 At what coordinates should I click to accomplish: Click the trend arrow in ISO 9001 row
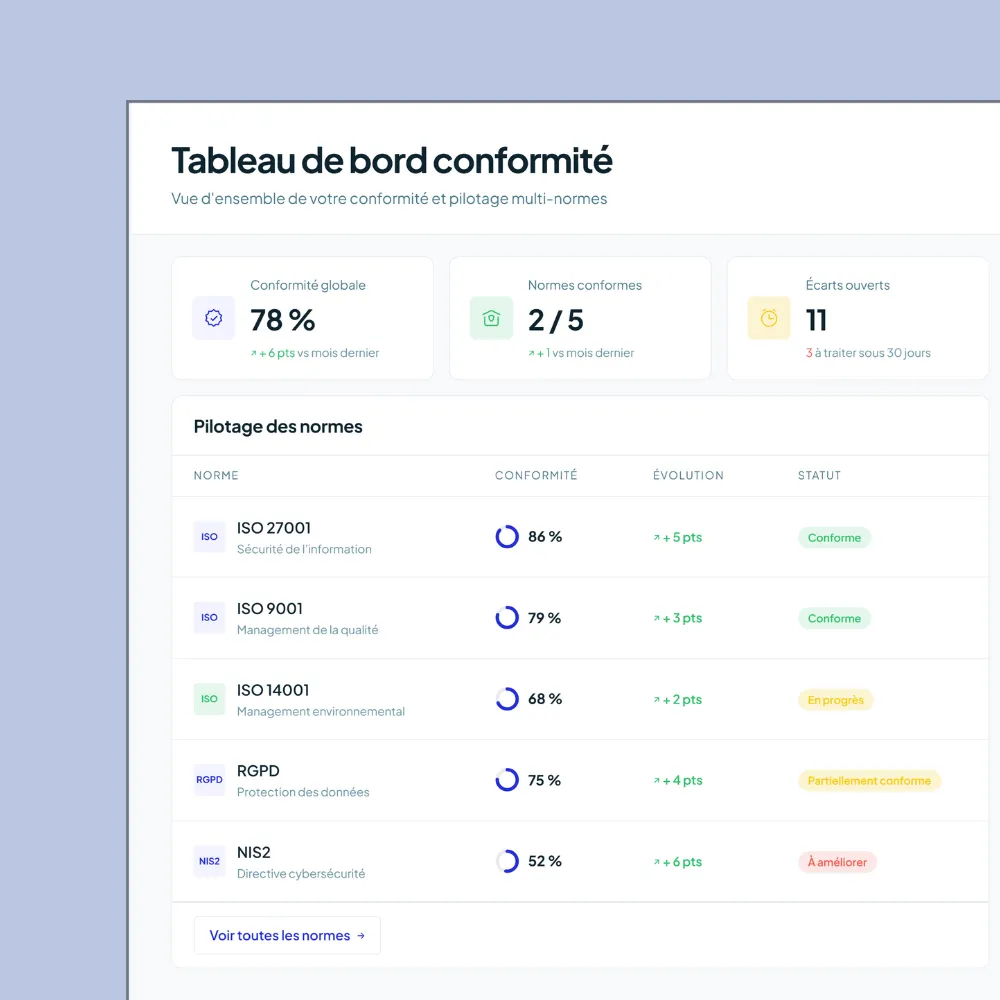(656, 618)
